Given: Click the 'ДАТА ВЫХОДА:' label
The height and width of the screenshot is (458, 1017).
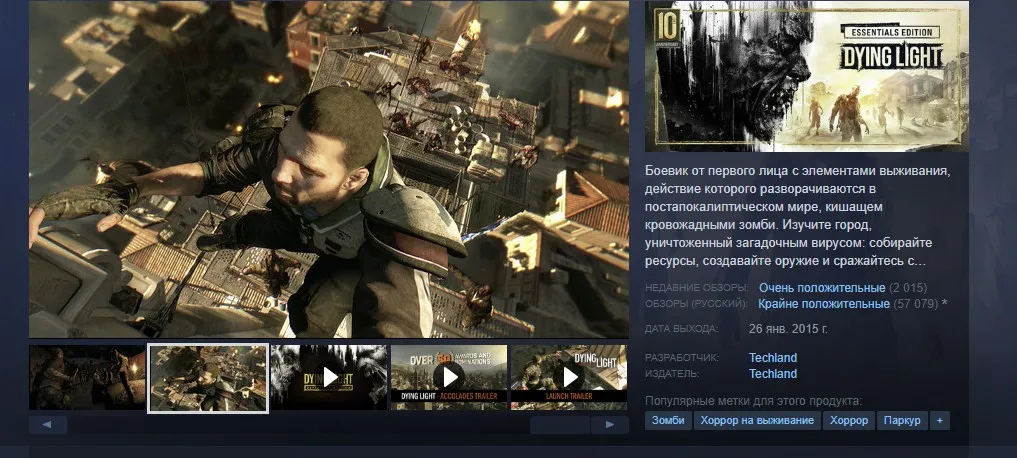Looking at the screenshot, I should (682, 329).
